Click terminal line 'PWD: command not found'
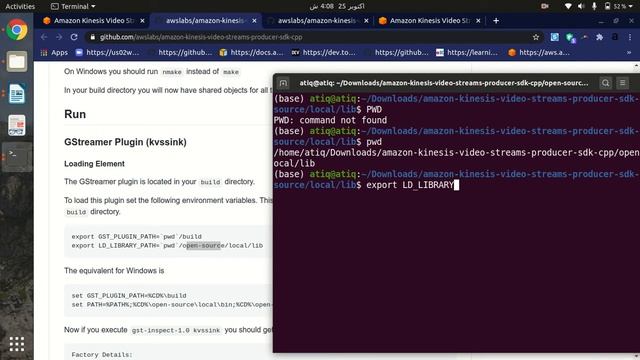This screenshot has width=640, height=360. tap(330, 120)
